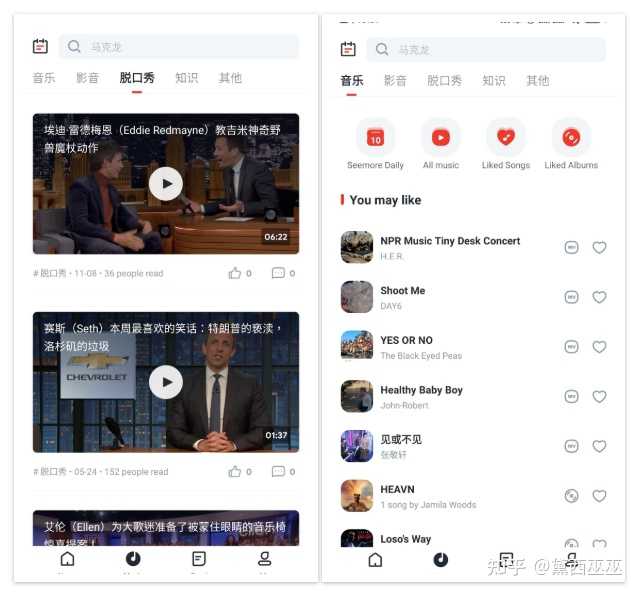The width and height of the screenshot is (639, 593).
Task: Like the HEAVN album
Action: 599,496
